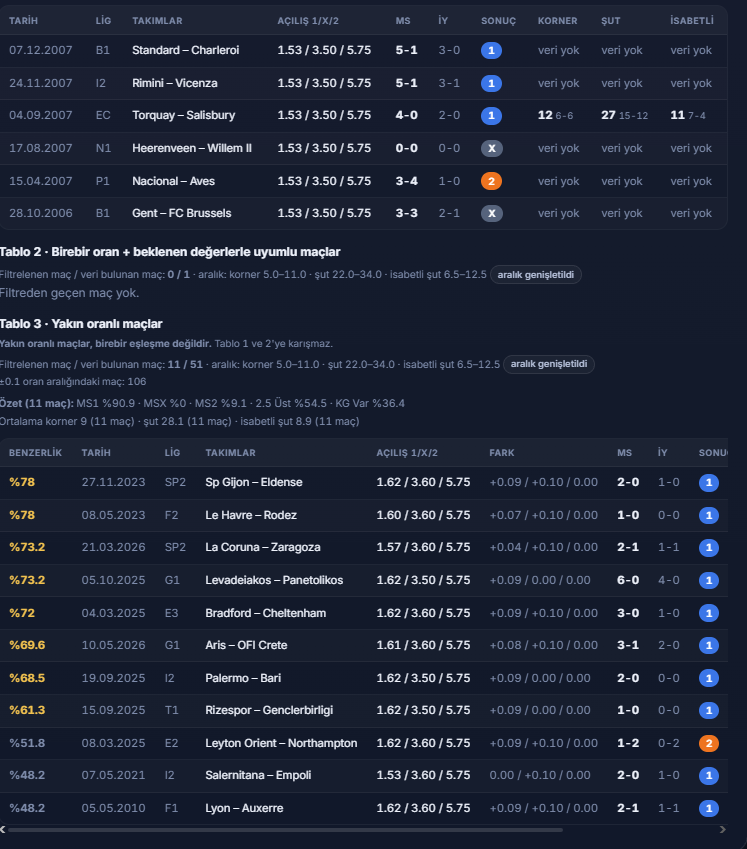Click the Levadeiakos – Panetolikos match name
This screenshot has width=747, height=849.
point(274,580)
